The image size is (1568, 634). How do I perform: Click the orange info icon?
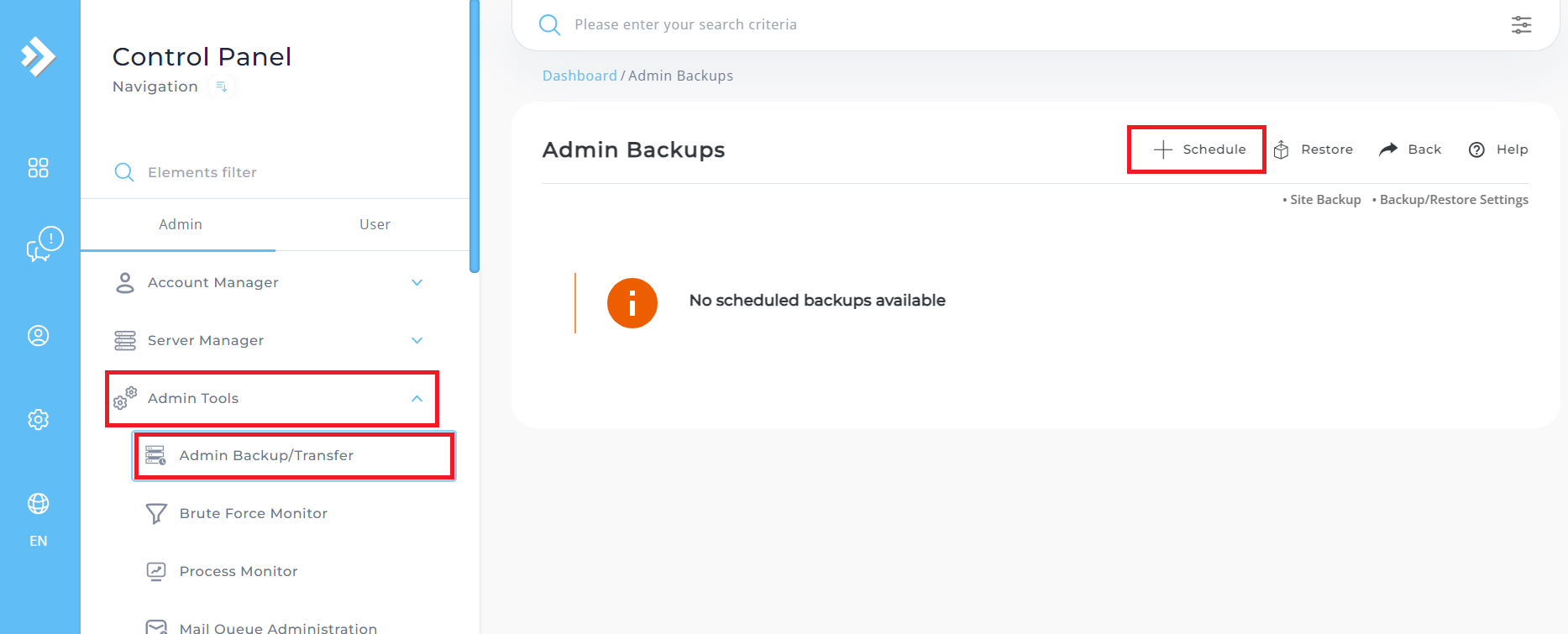632,303
